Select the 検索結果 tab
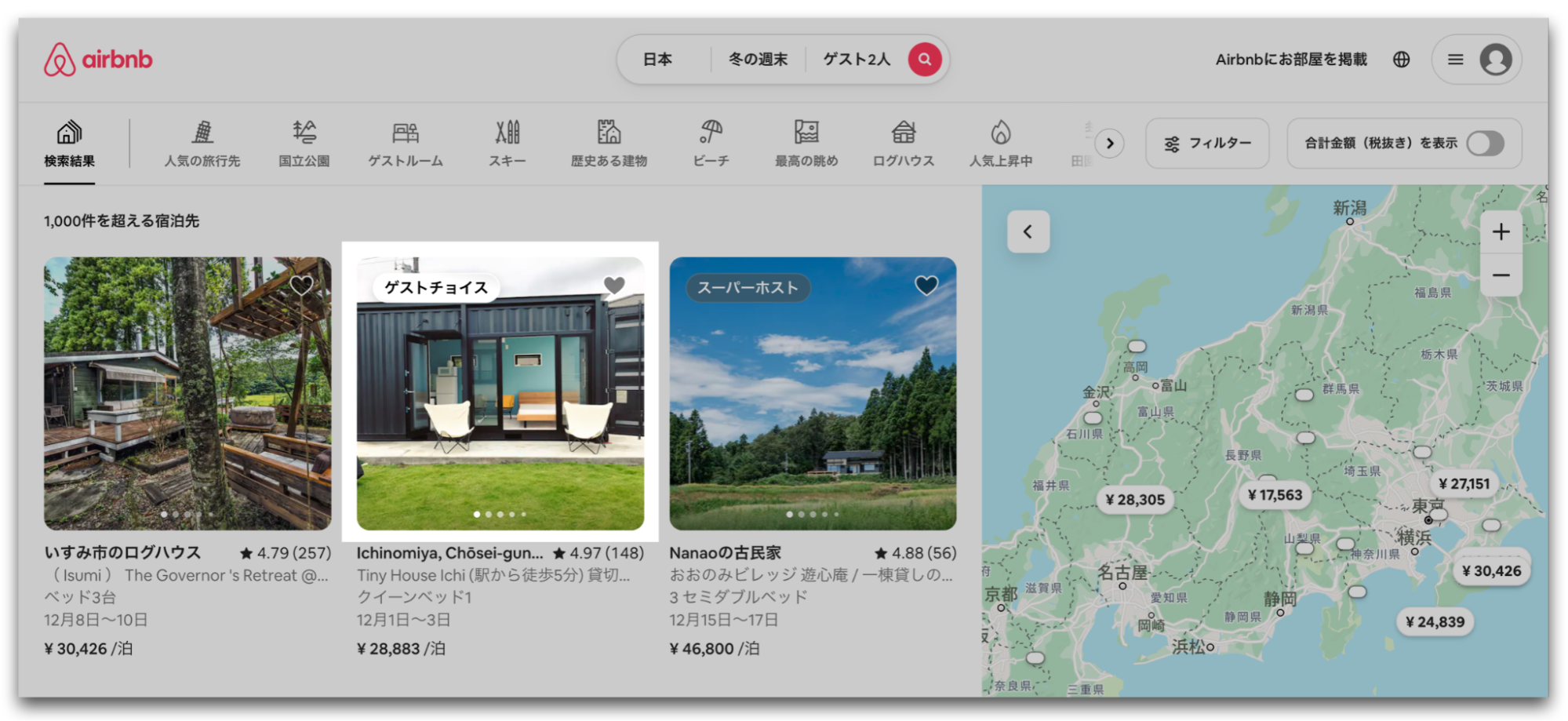The height and width of the screenshot is (721, 1568). (69, 144)
